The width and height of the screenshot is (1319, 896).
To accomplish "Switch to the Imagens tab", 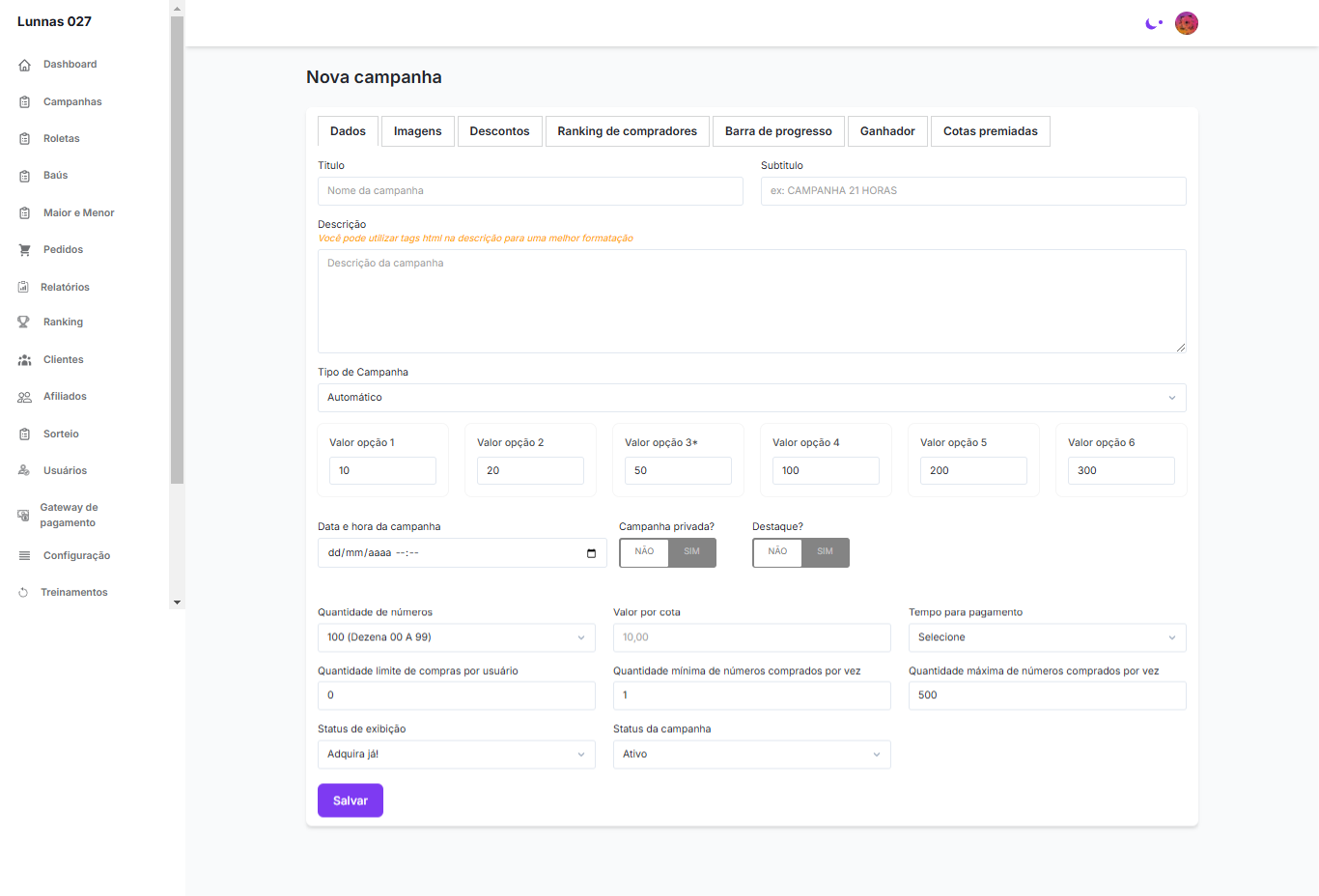I will (x=417, y=131).
